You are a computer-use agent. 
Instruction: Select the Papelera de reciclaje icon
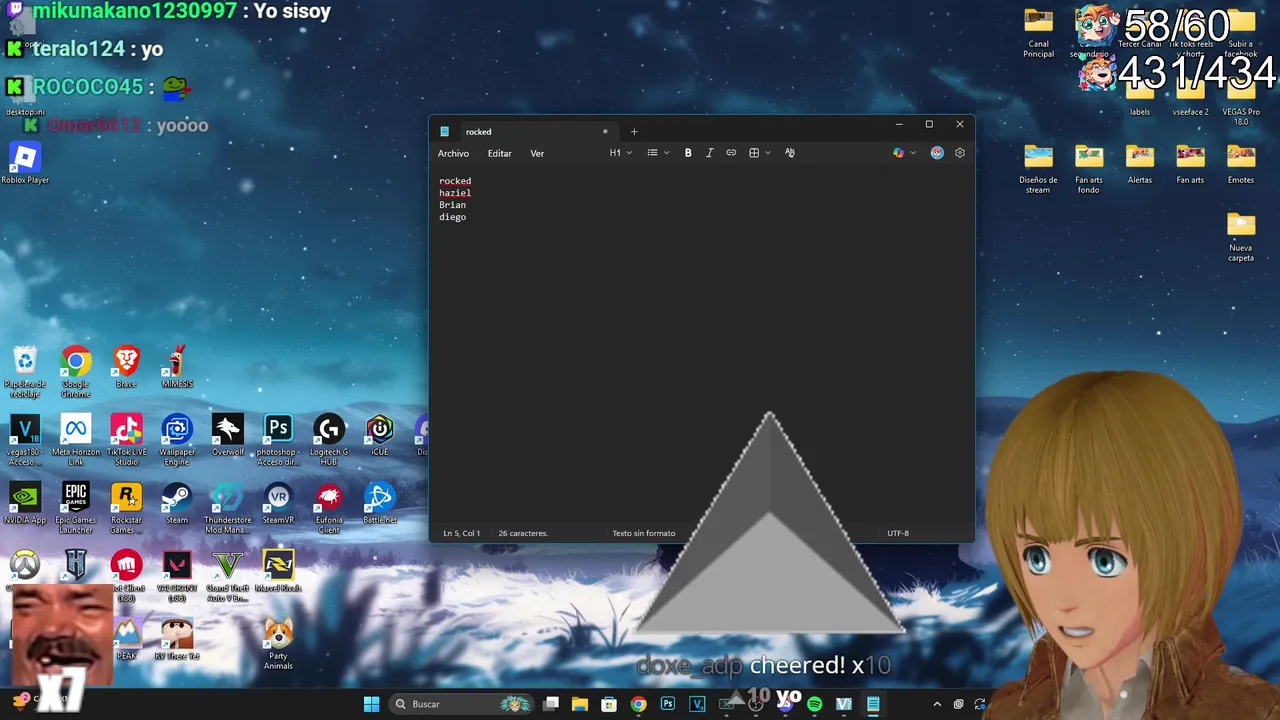pyautogui.click(x=25, y=372)
